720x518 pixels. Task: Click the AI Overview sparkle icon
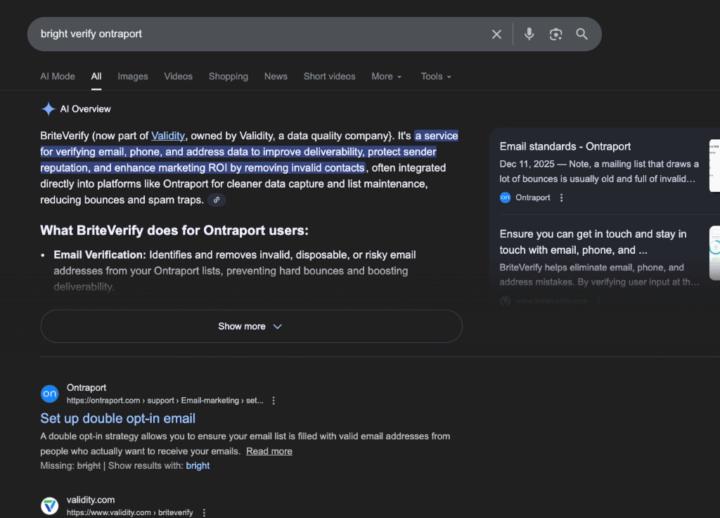(x=48, y=109)
